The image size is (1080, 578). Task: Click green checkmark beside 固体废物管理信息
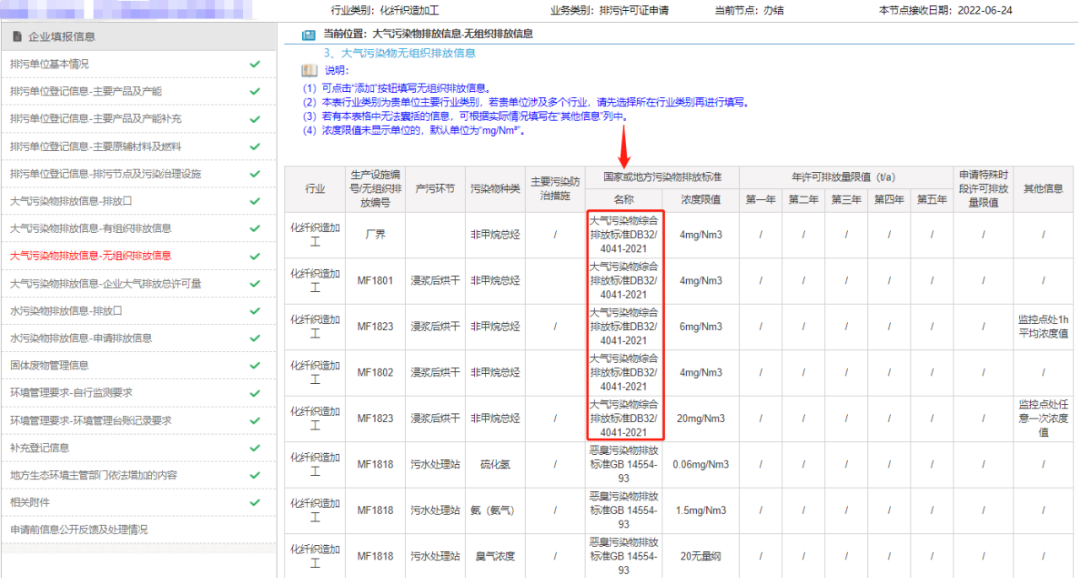pyautogui.click(x=255, y=365)
